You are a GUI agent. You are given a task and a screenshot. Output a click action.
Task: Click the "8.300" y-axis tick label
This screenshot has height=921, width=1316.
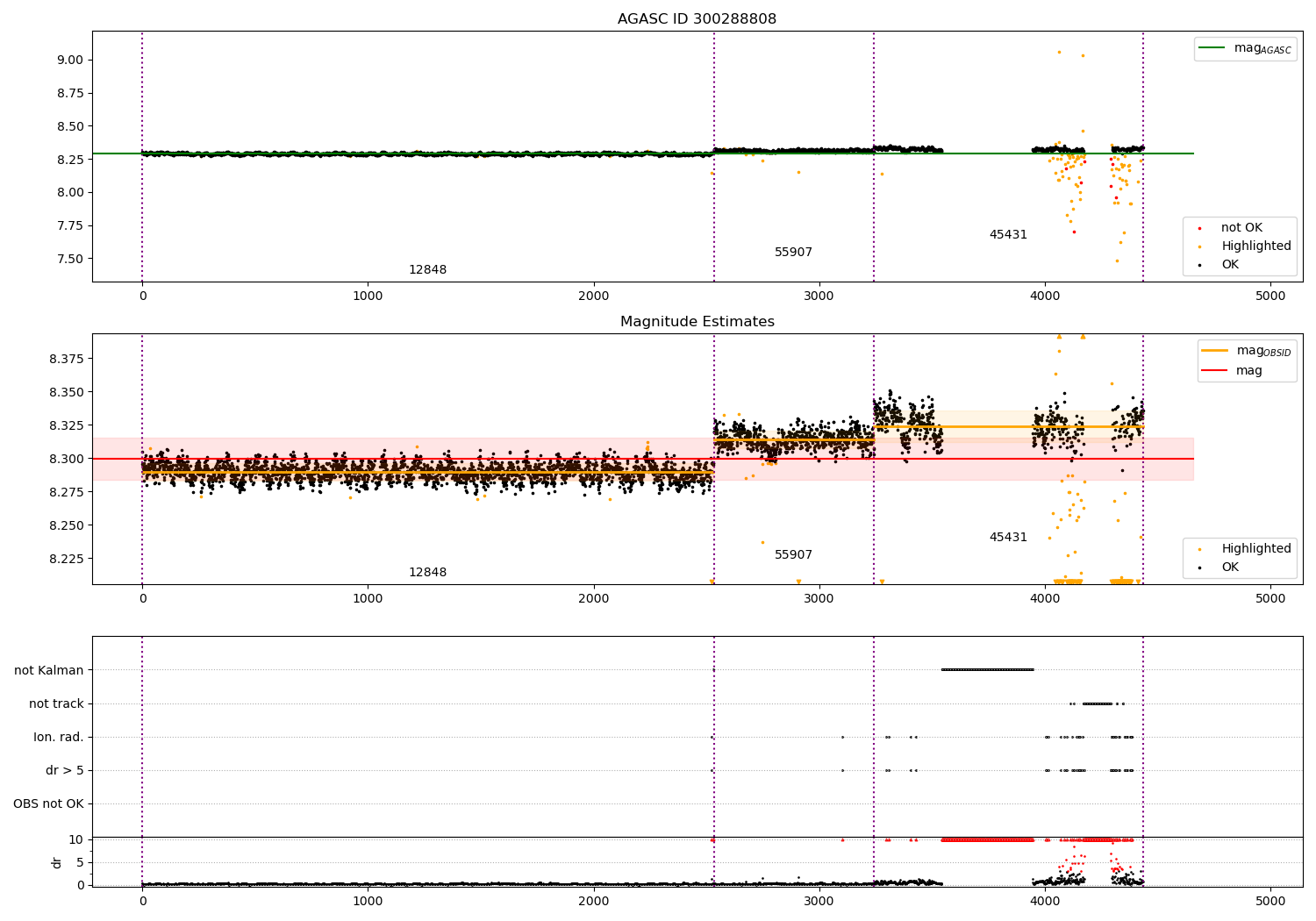(68, 459)
